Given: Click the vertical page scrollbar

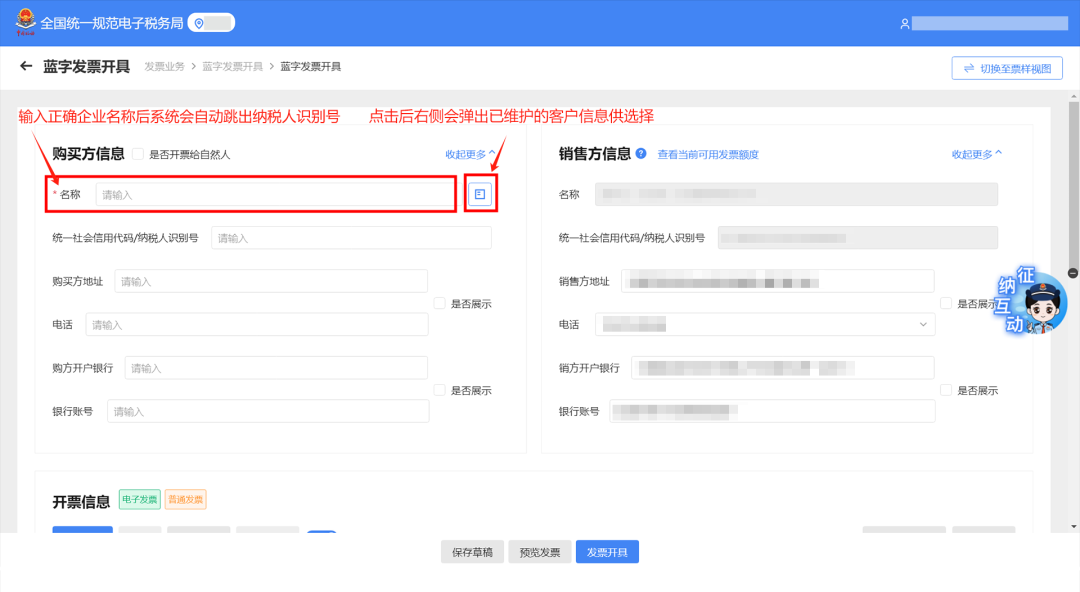Looking at the screenshot, I should tap(1073, 186).
